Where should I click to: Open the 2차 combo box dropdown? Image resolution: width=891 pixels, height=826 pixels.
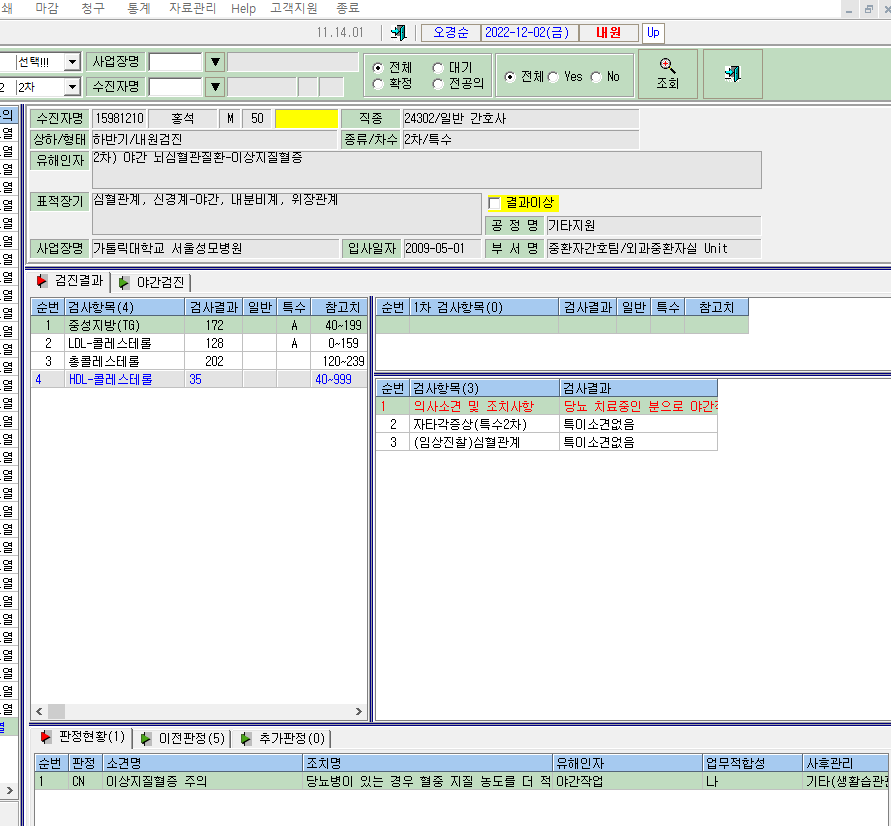[72, 87]
